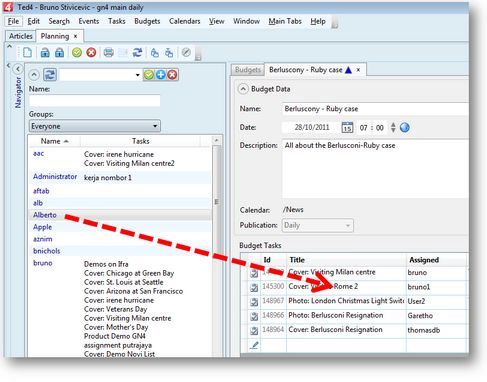Screen dimensions: 487x382
Task: Select bruno's task Cover: Veterans Day
Action: coord(115,309)
